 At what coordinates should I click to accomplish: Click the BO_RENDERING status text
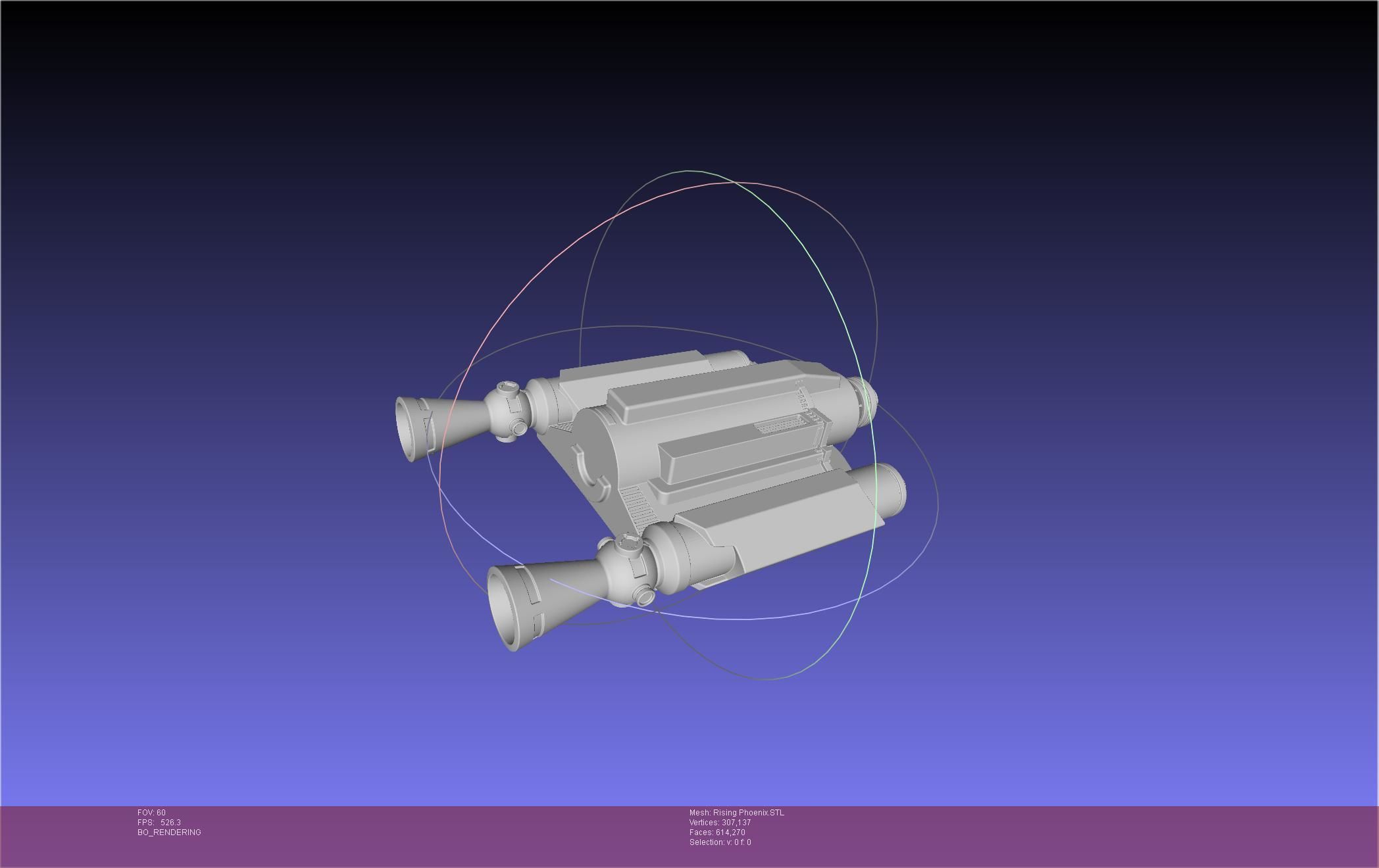(x=169, y=832)
